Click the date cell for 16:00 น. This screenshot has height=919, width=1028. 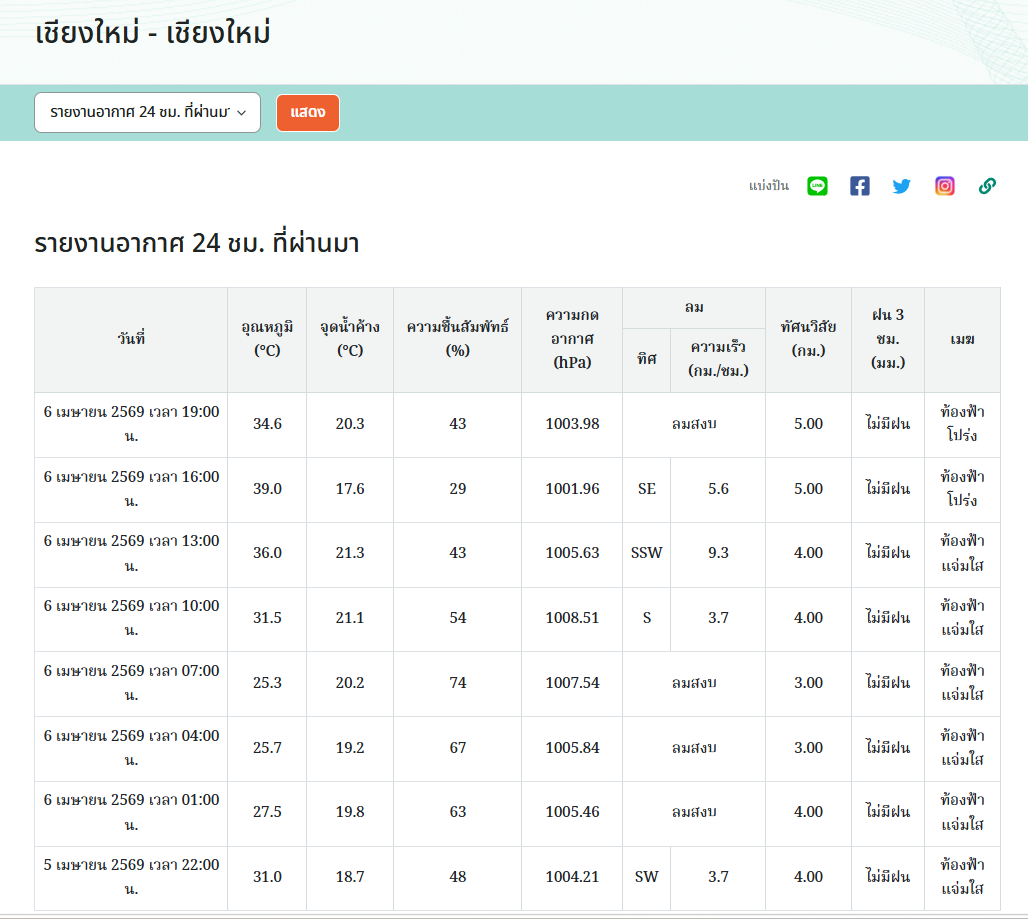(x=131, y=489)
